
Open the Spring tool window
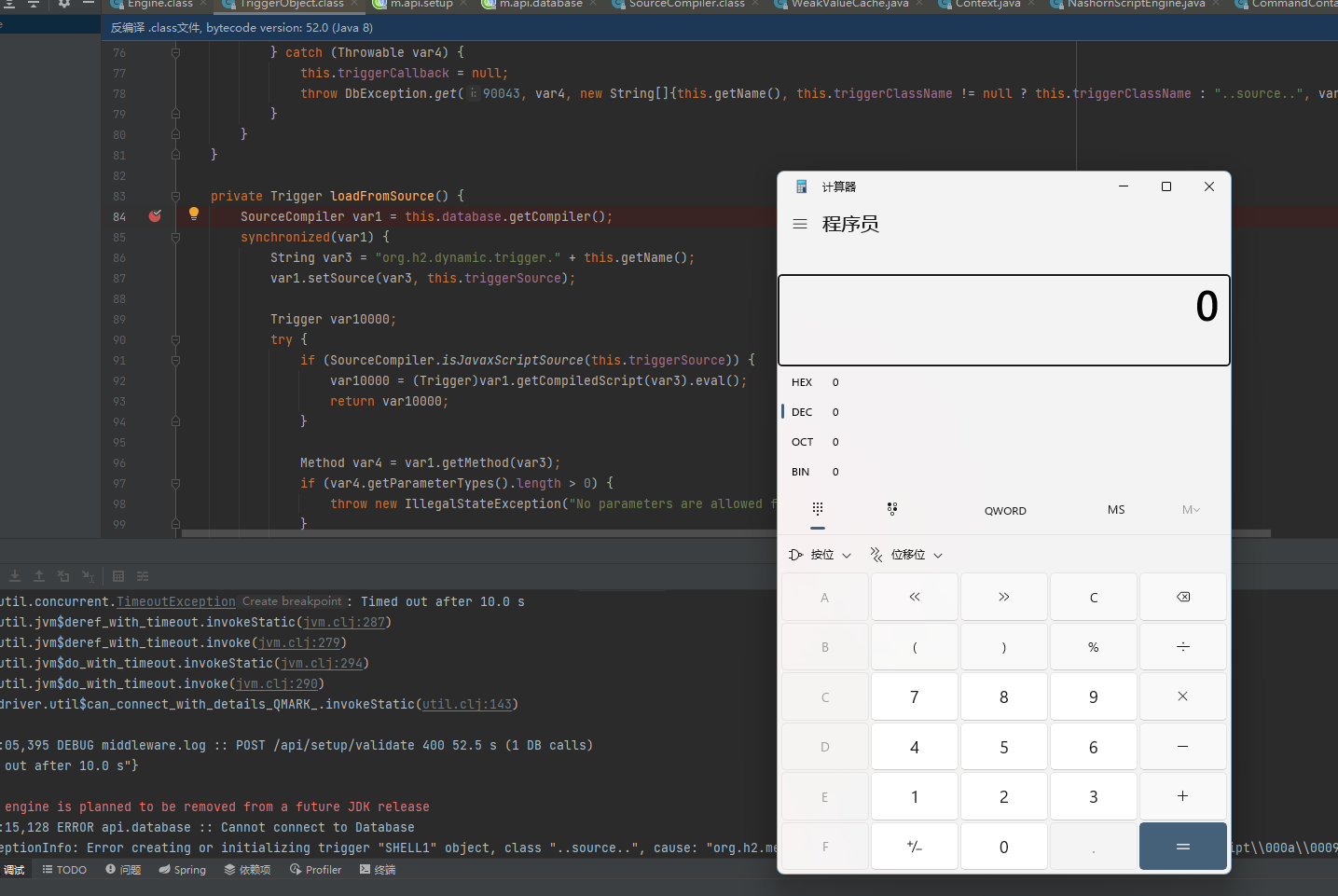pos(183,870)
